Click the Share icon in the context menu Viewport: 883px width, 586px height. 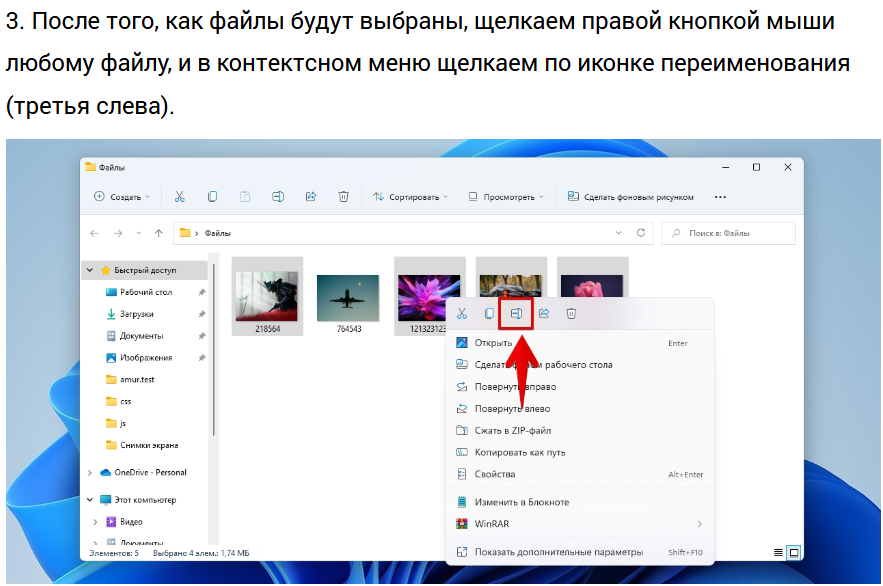pos(544,314)
